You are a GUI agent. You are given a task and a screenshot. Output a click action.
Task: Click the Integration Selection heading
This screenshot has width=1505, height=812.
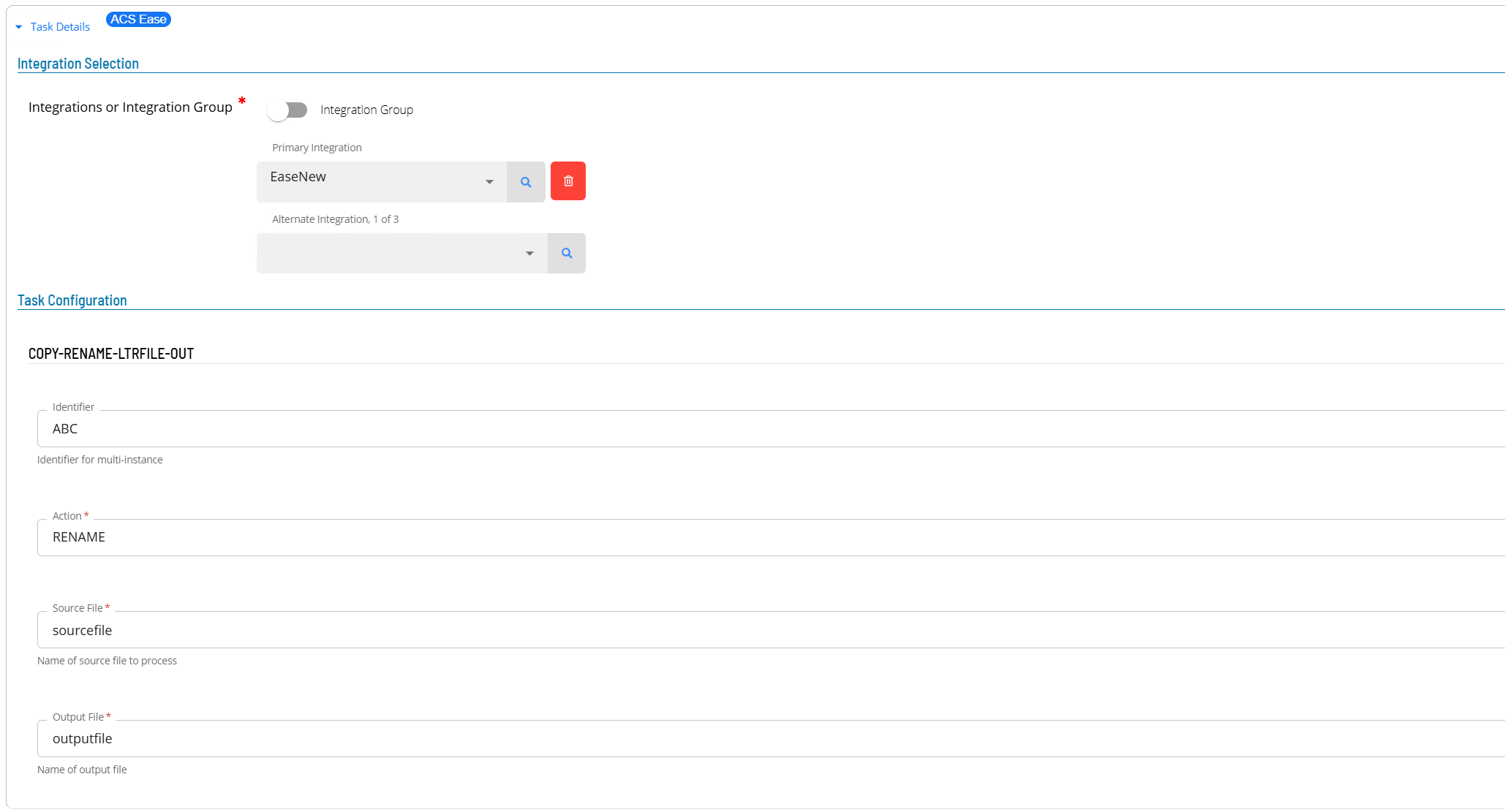[x=78, y=64]
